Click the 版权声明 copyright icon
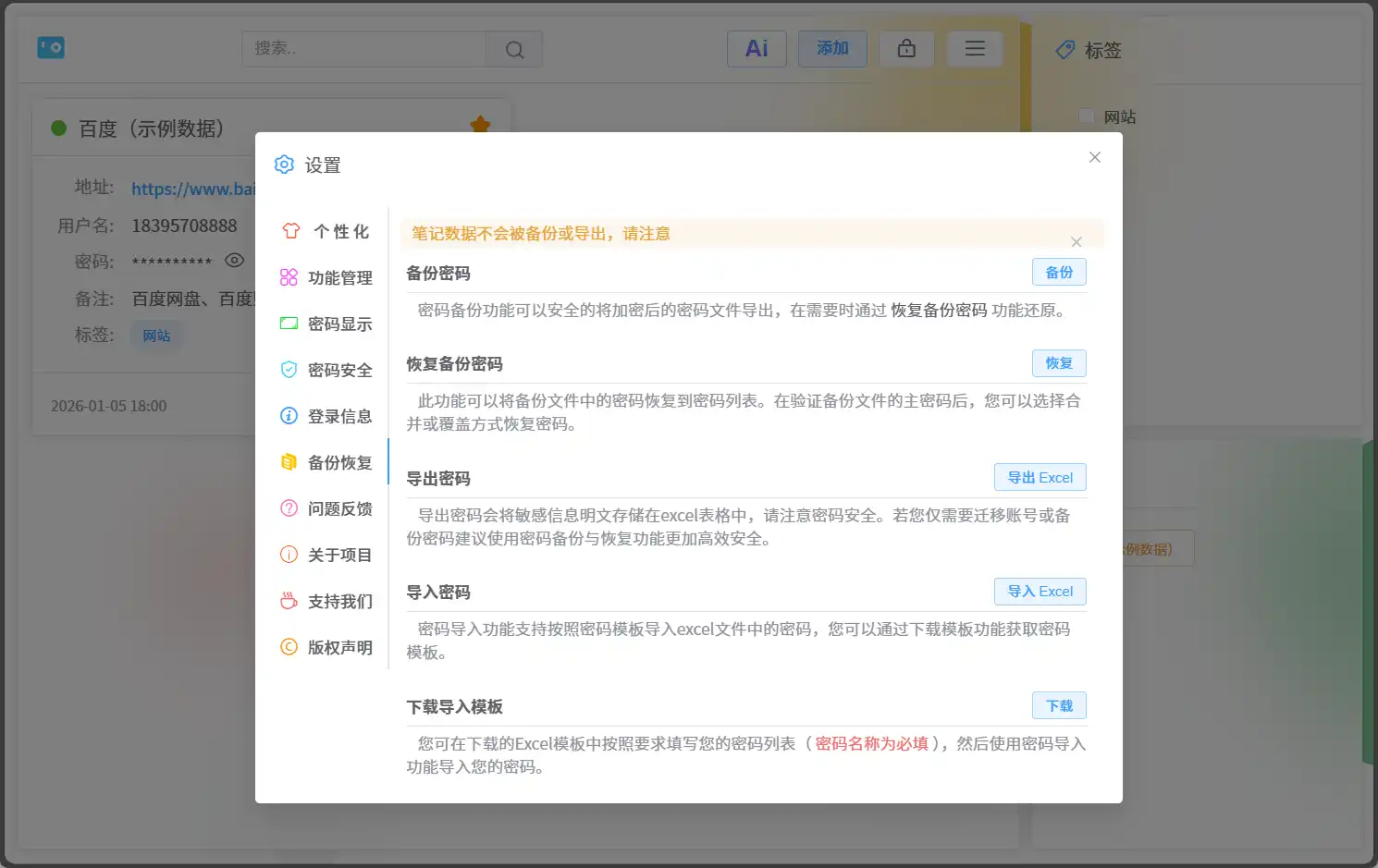 (x=289, y=646)
